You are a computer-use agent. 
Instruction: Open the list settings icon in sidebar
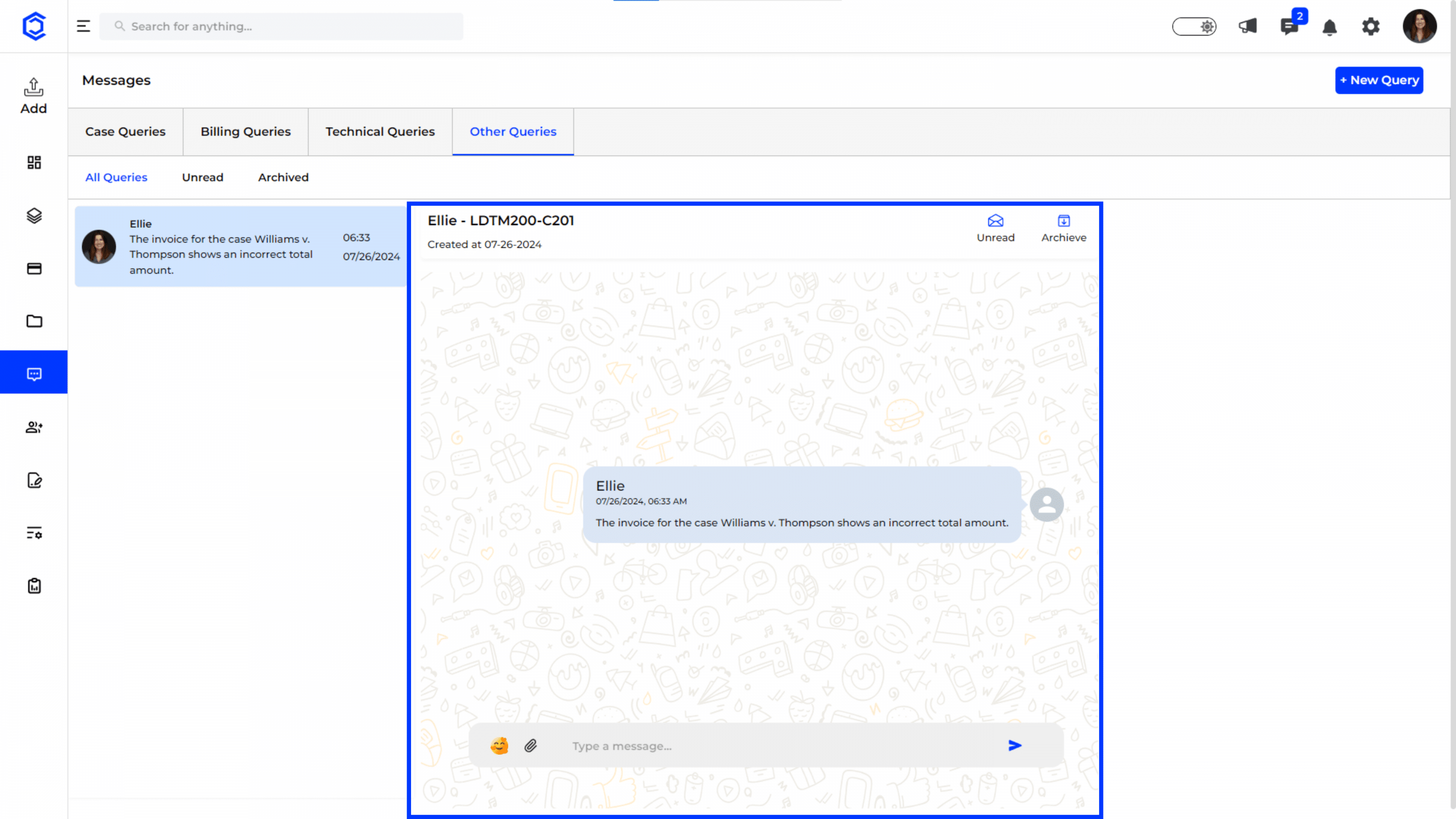pyautogui.click(x=34, y=533)
